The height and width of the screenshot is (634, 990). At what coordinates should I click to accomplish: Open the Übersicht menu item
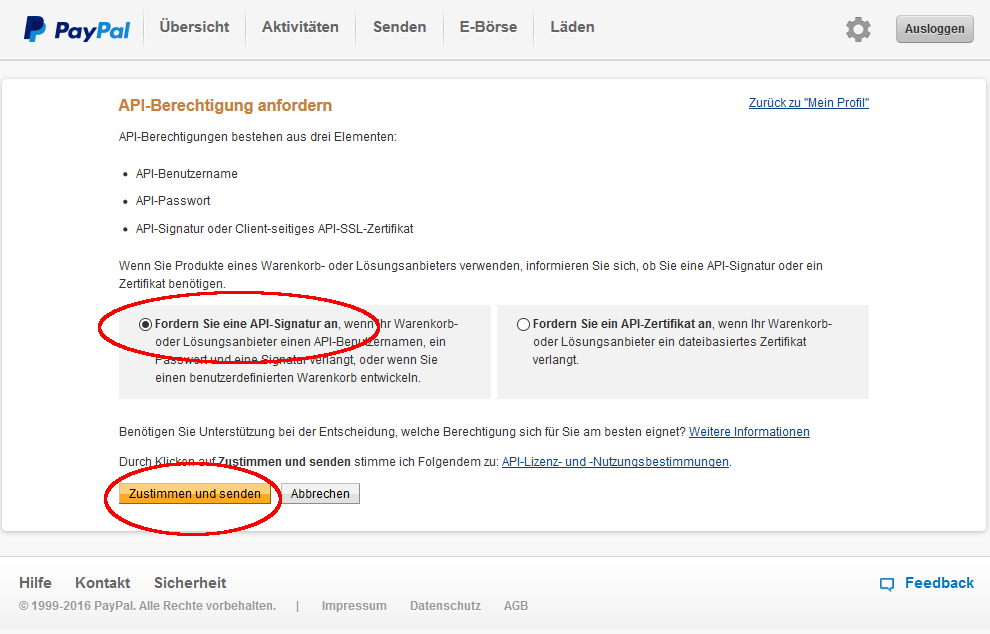(x=194, y=28)
